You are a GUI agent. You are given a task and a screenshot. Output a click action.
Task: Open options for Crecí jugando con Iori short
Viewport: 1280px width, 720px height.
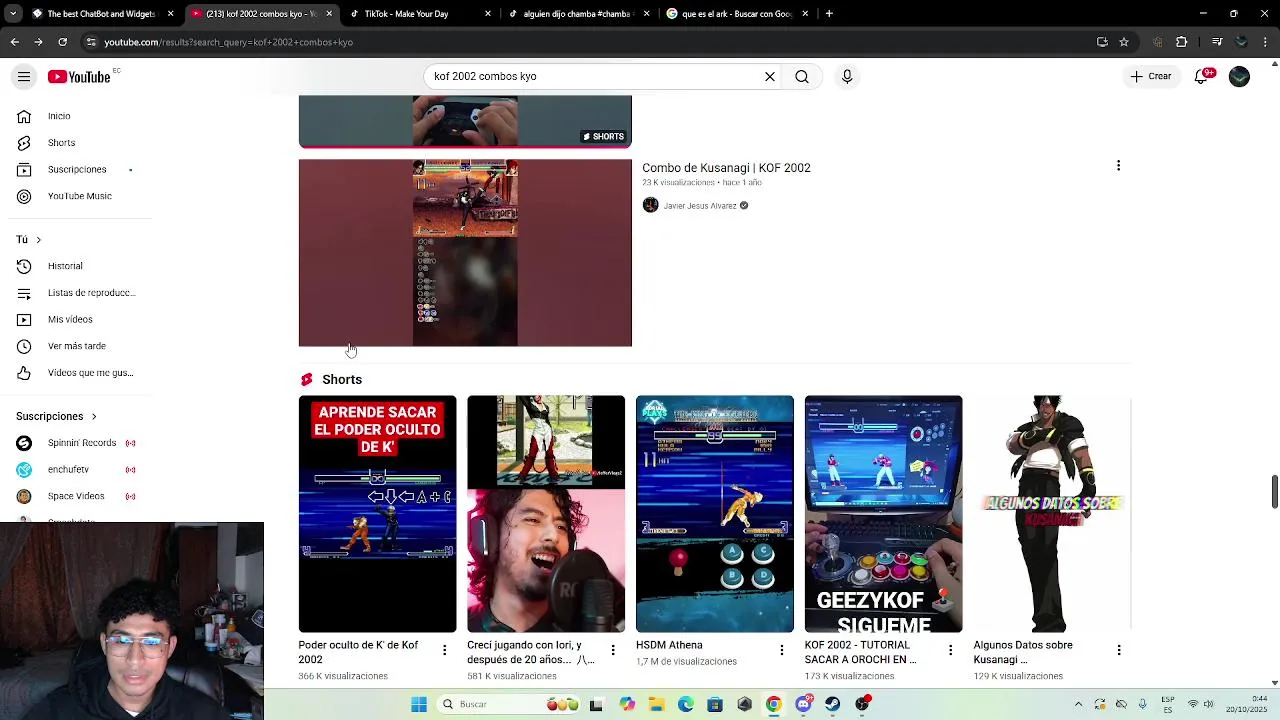pos(613,650)
